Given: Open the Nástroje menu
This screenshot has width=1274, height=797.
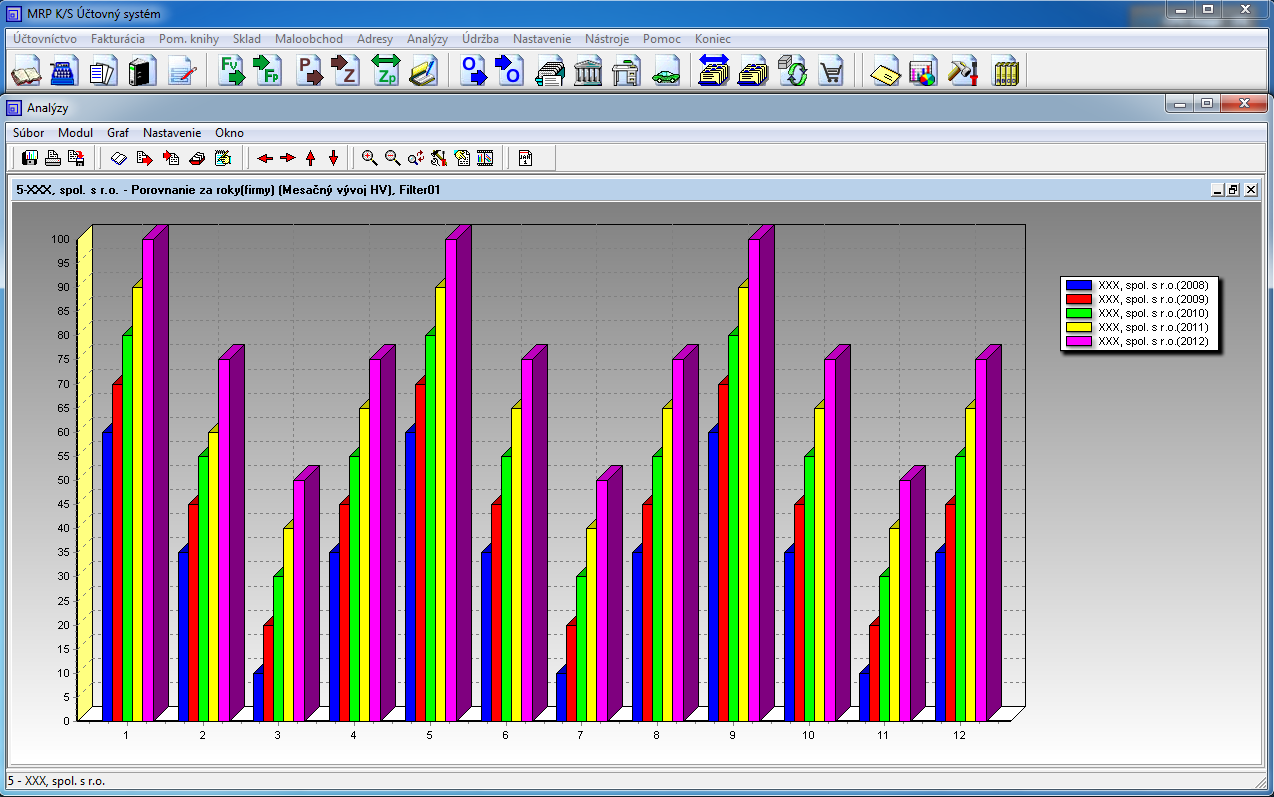Looking at the screenshot, I should tap(607, 39).
